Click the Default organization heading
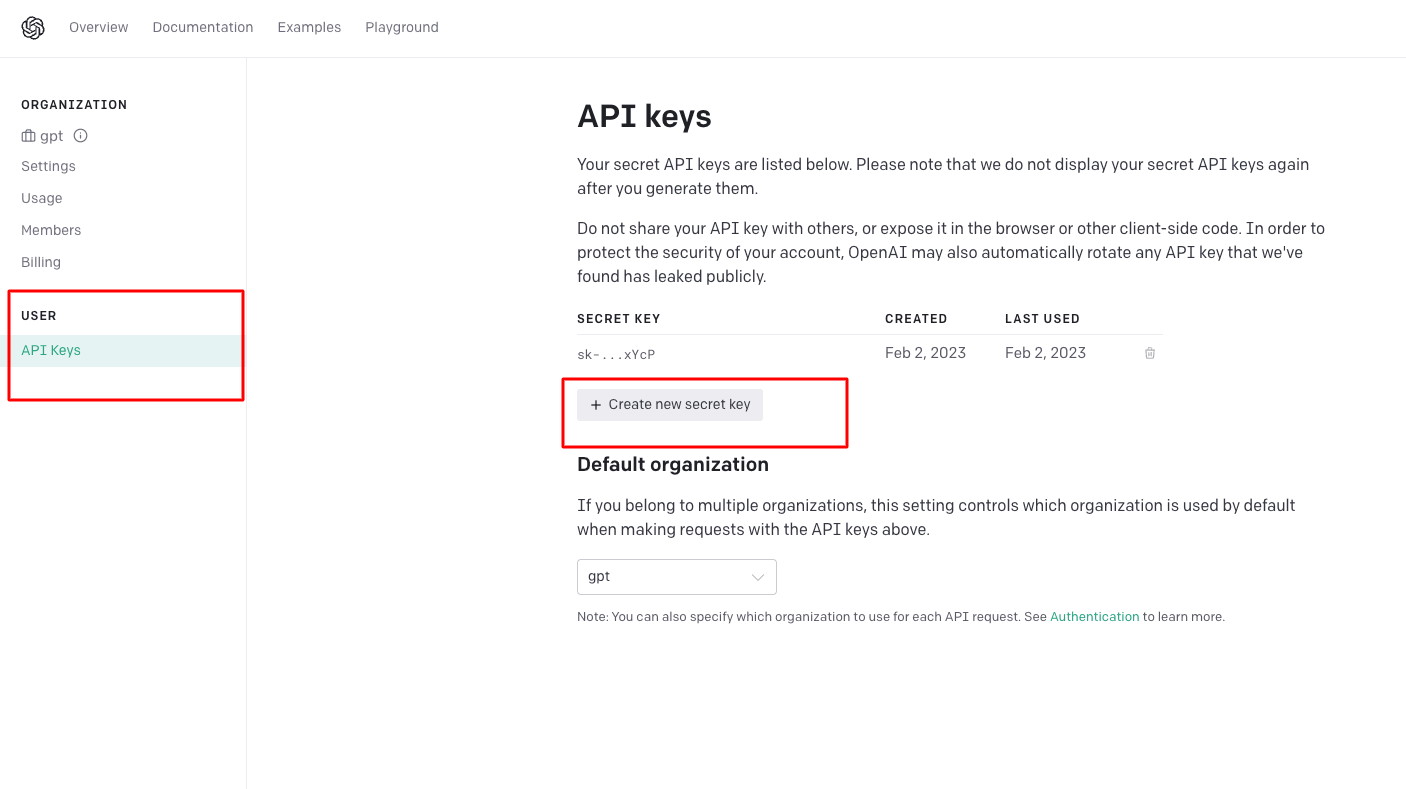This screenshot has width=1406, height=789. (x=673, y=465)
